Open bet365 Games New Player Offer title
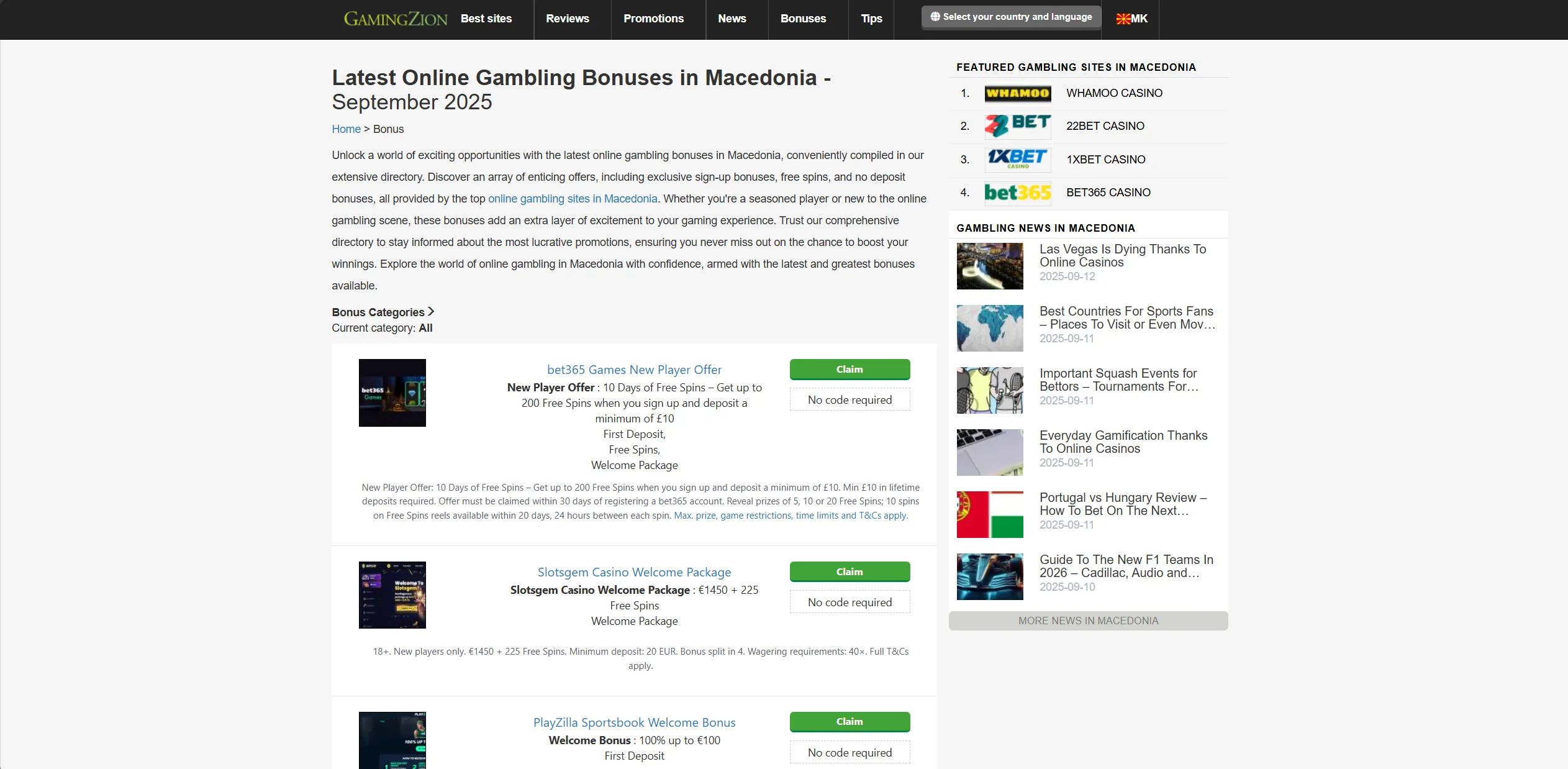This screenshot has width=1568, height=769. coord(634,370)
